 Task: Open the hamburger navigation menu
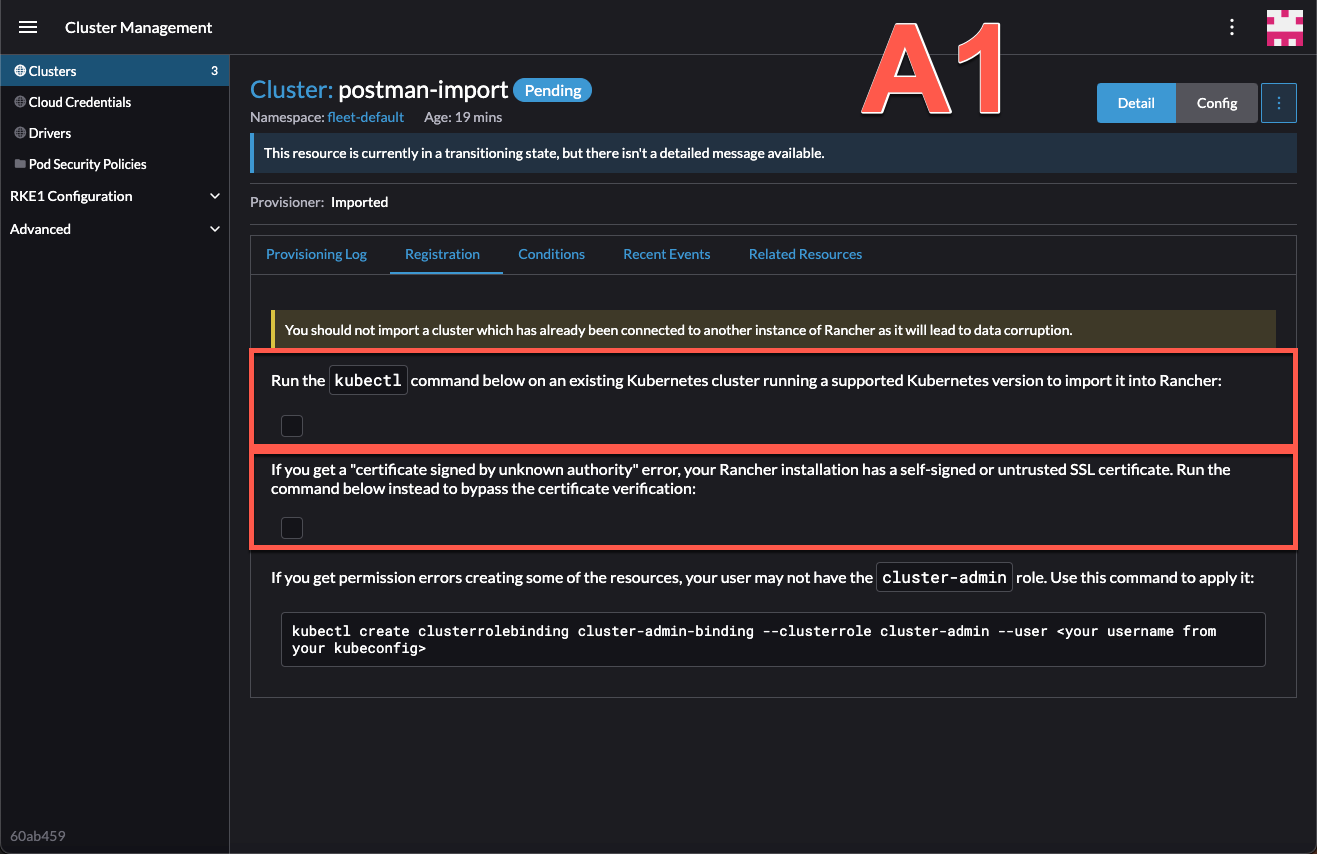coord(27,27)
